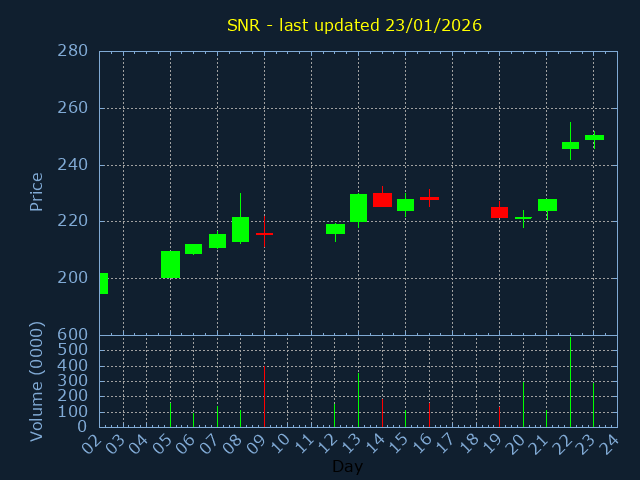The height and width of the screenshot is (480, 640).
Task: Select the green candlestick on day 05
Action: coord(170,264)
